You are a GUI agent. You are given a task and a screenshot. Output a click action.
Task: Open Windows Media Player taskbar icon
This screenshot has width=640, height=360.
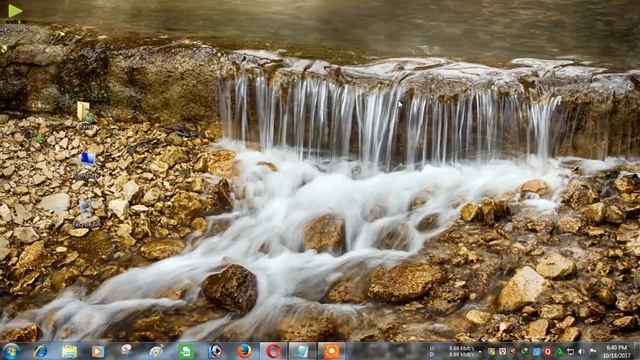point(98,351)
